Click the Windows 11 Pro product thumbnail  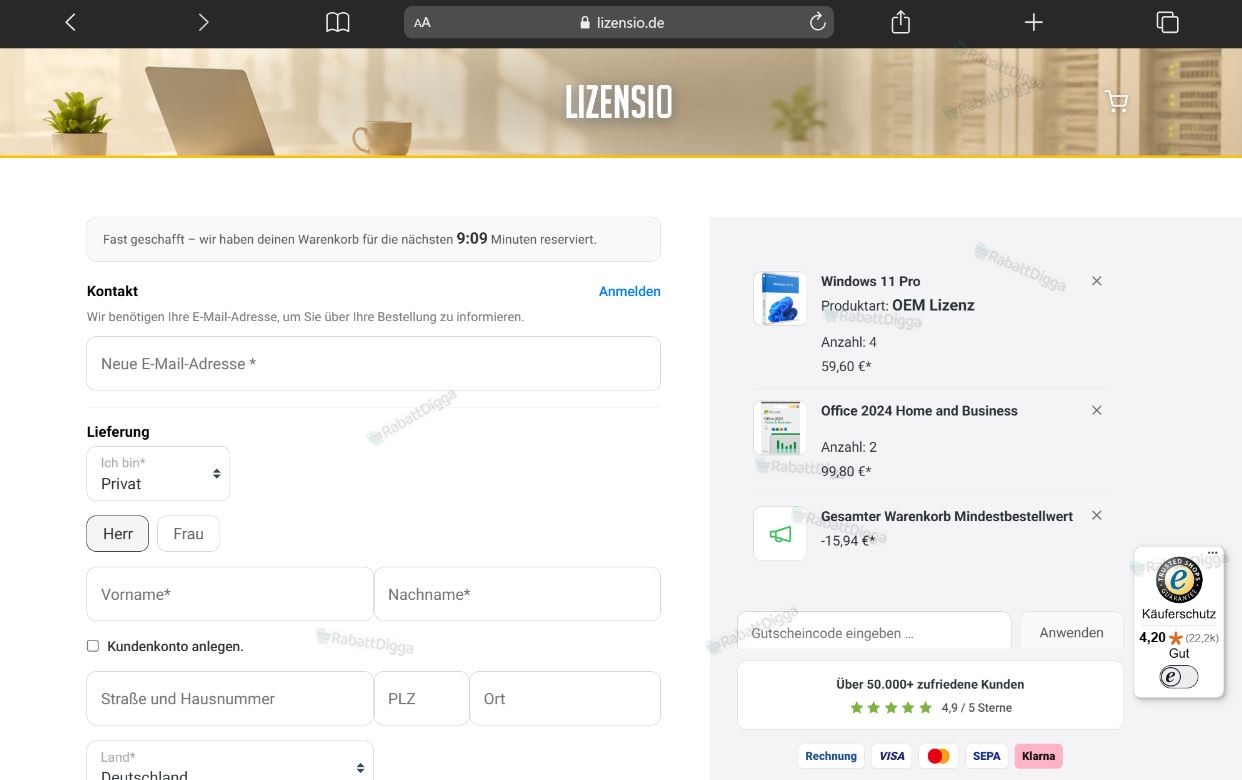(780, 298)
